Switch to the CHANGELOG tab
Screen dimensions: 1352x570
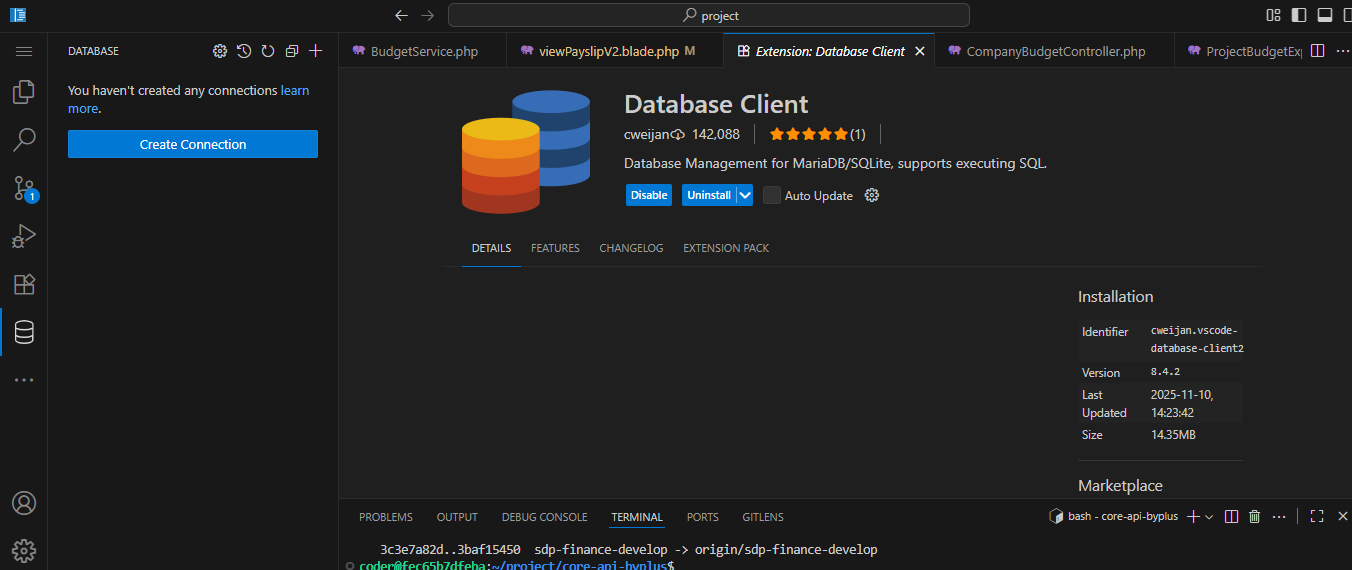(631, 248)
